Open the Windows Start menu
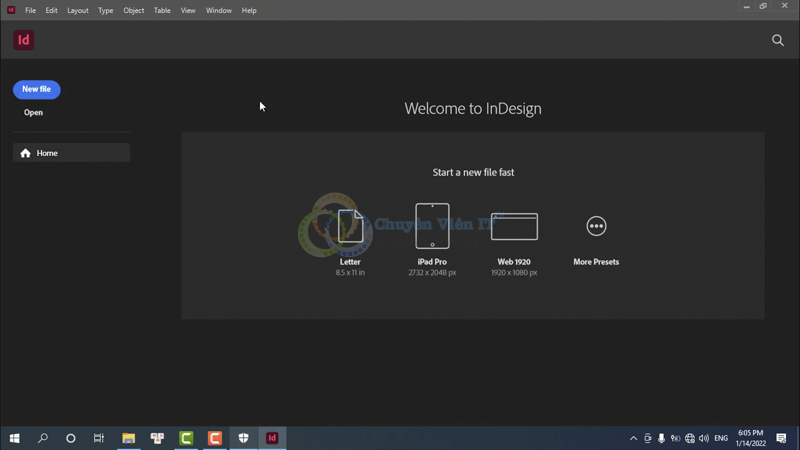800x450 pixels. 14,438
